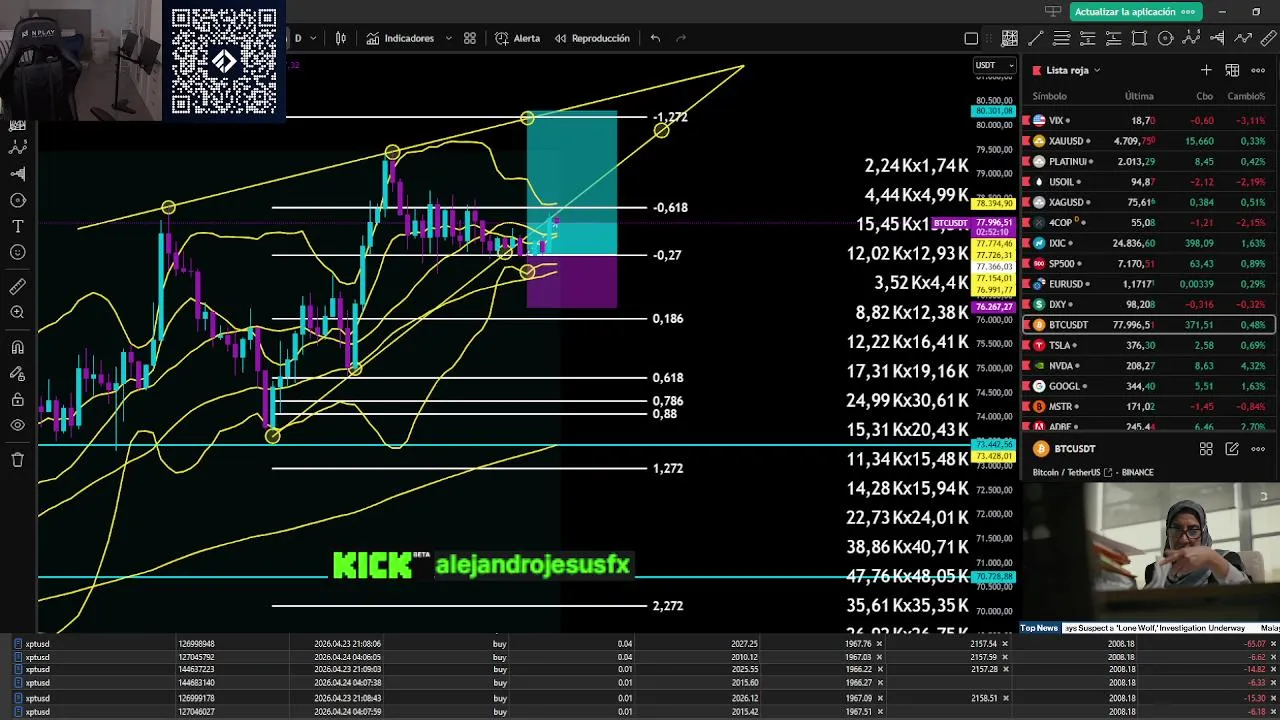Toggle hide all drawings (eye icon)
Viewport: 1280px width, 720px height.
[17, 425]
